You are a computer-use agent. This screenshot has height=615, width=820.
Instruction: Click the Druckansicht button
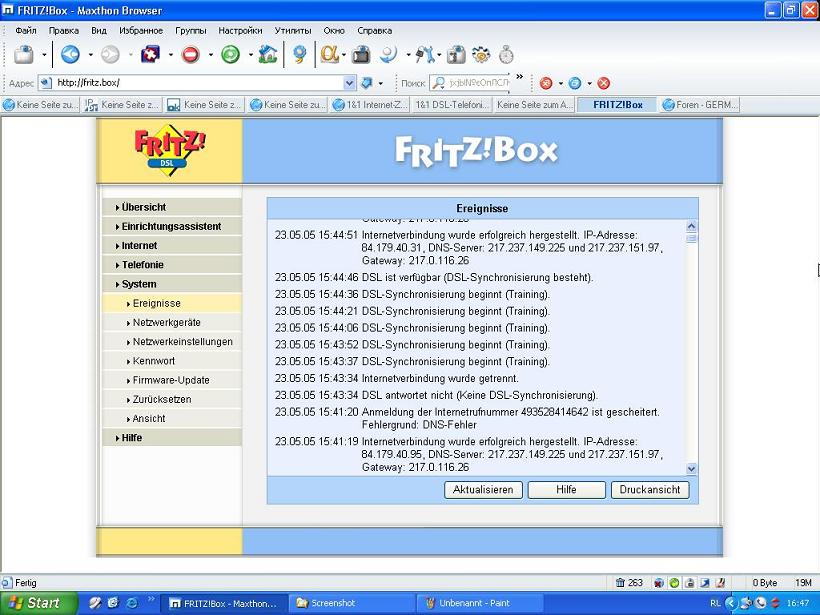point(650,490)
